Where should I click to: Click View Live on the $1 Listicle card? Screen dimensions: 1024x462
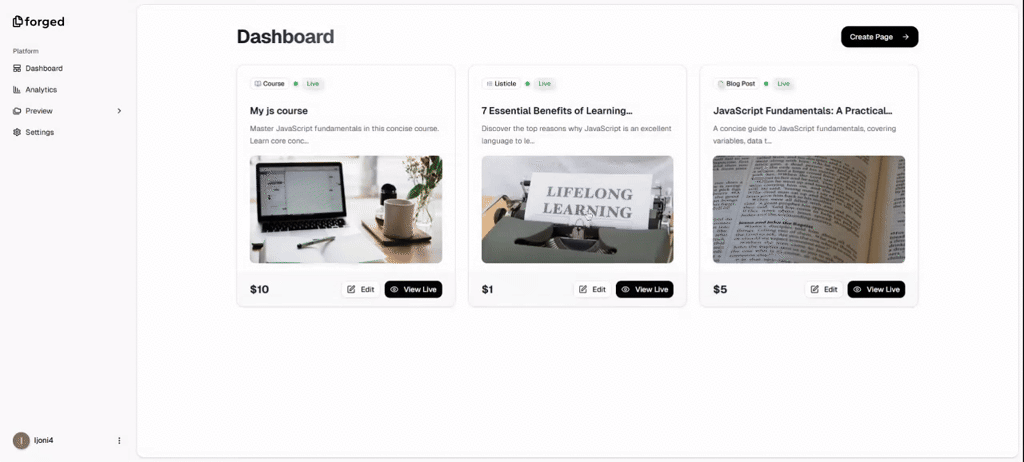click(645, 289)
